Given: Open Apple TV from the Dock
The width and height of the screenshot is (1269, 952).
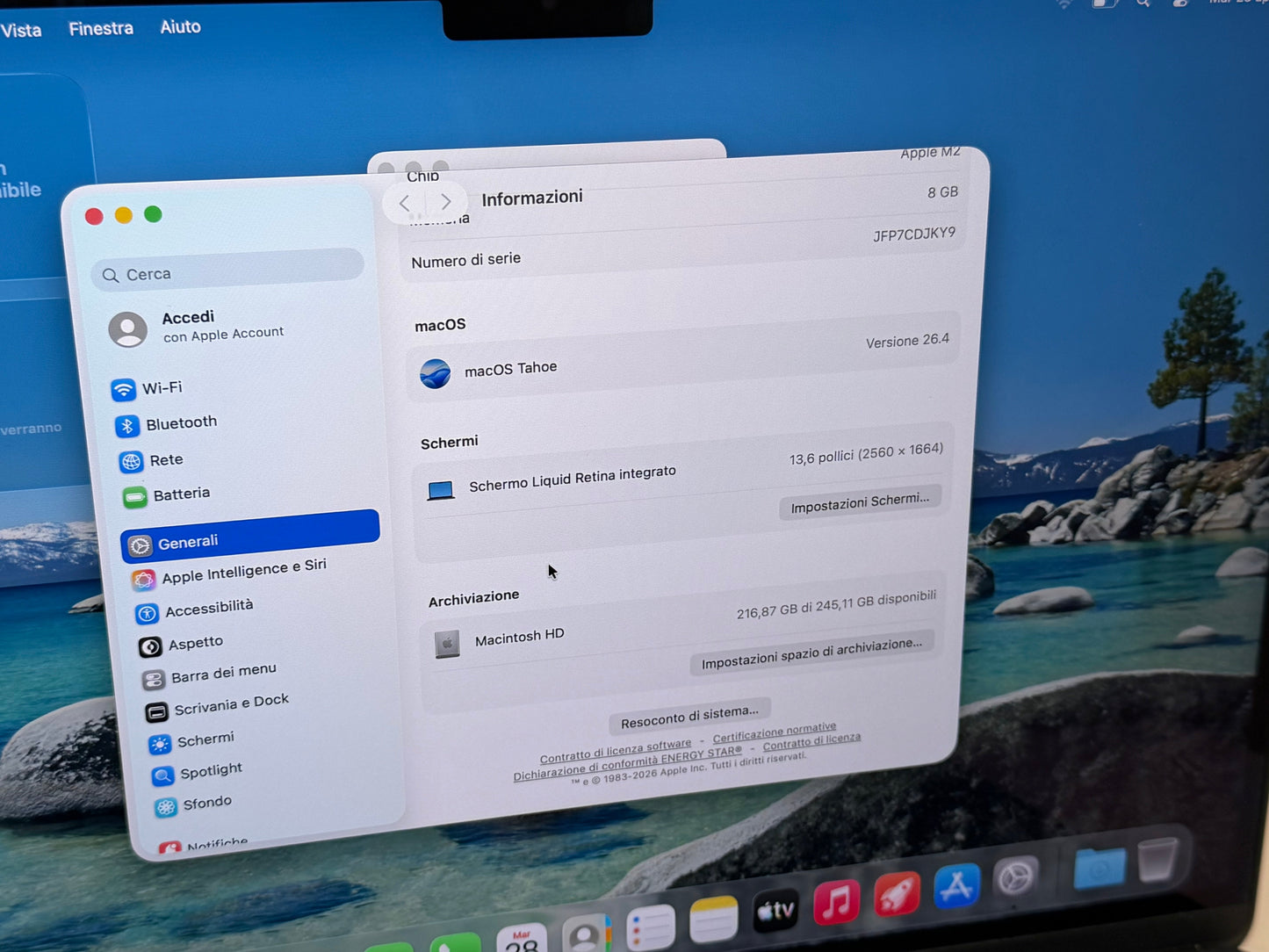Looking at the screenshot, I should point(776,911).
